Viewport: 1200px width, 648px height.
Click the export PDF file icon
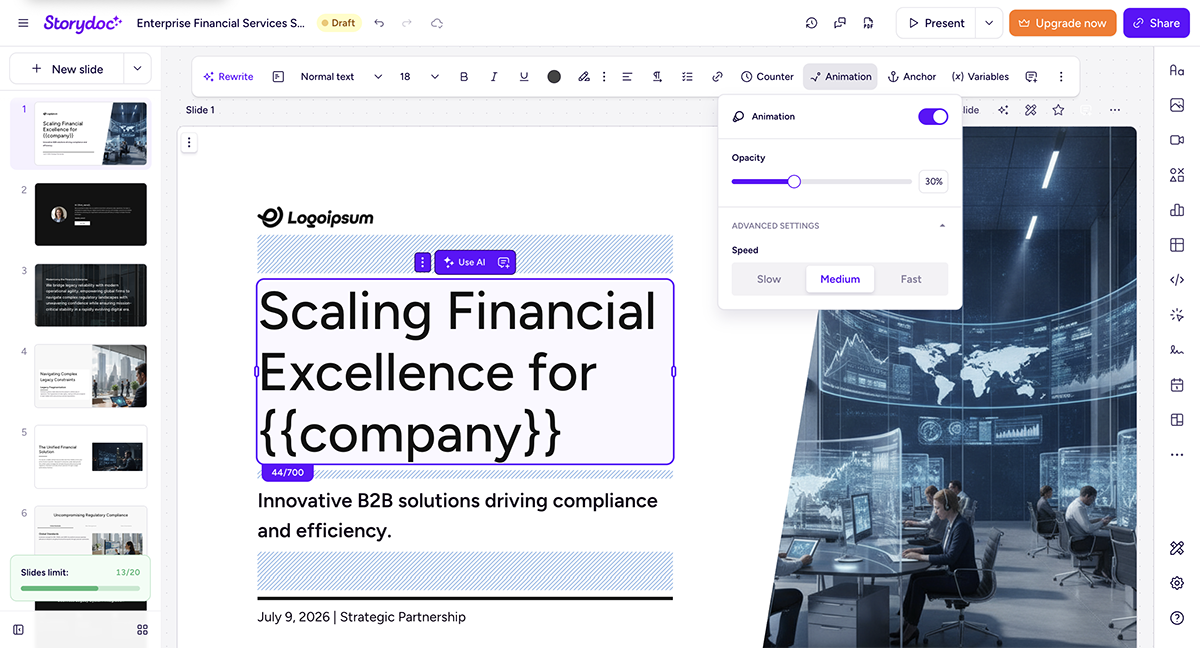[x=868, y=23]
